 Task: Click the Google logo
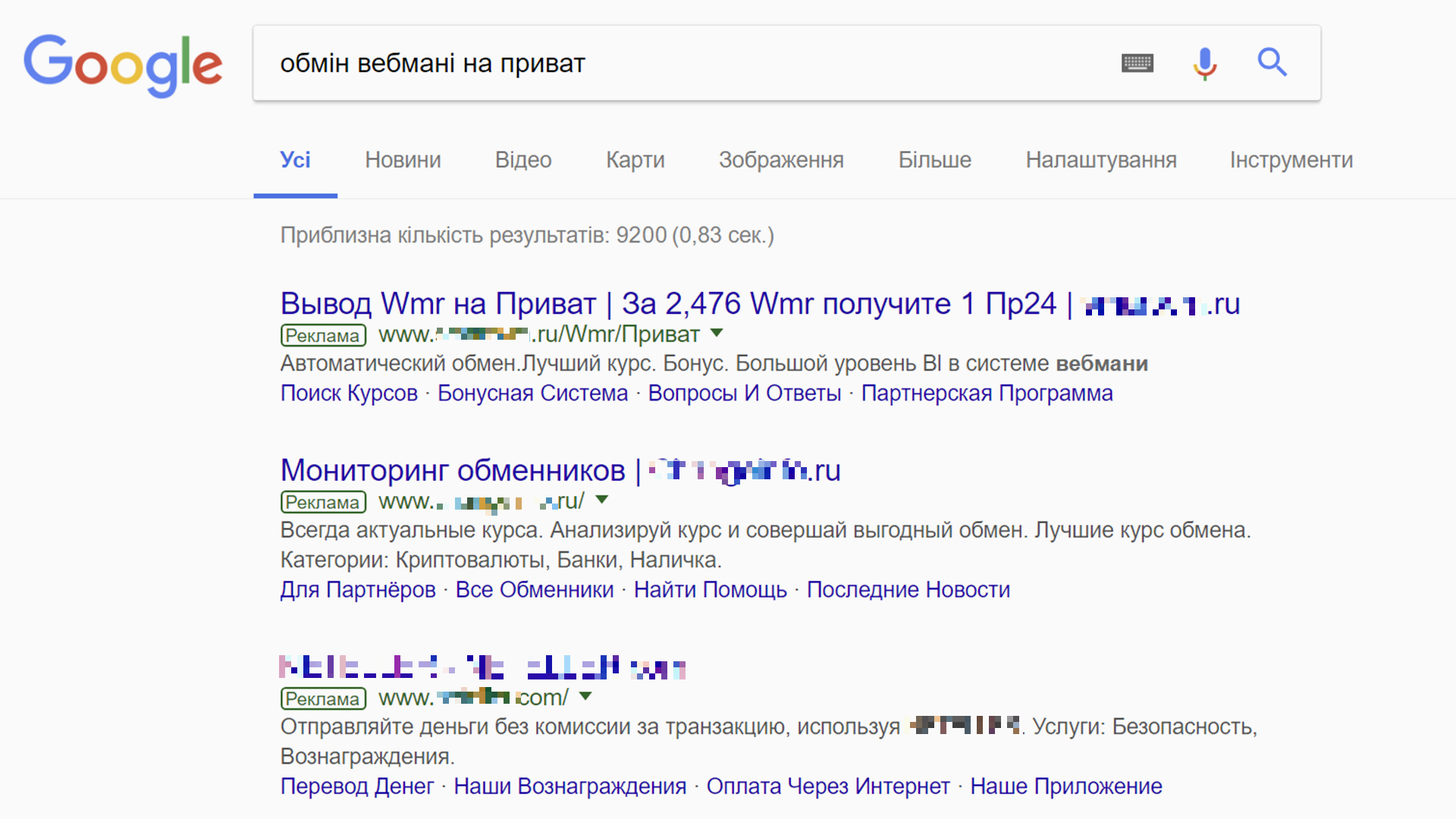(x=123, y=65)
